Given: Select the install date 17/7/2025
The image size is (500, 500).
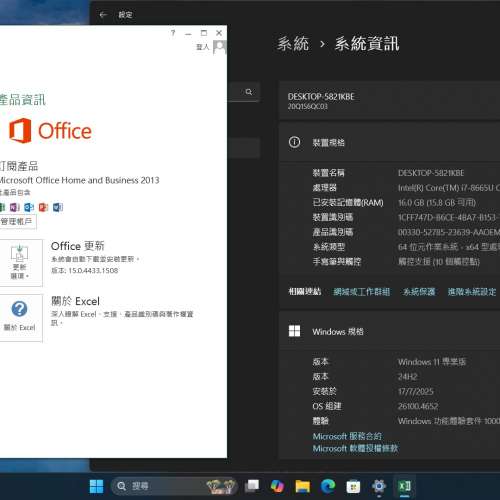Looking at the screenshot, I should (x=416, y=391).
